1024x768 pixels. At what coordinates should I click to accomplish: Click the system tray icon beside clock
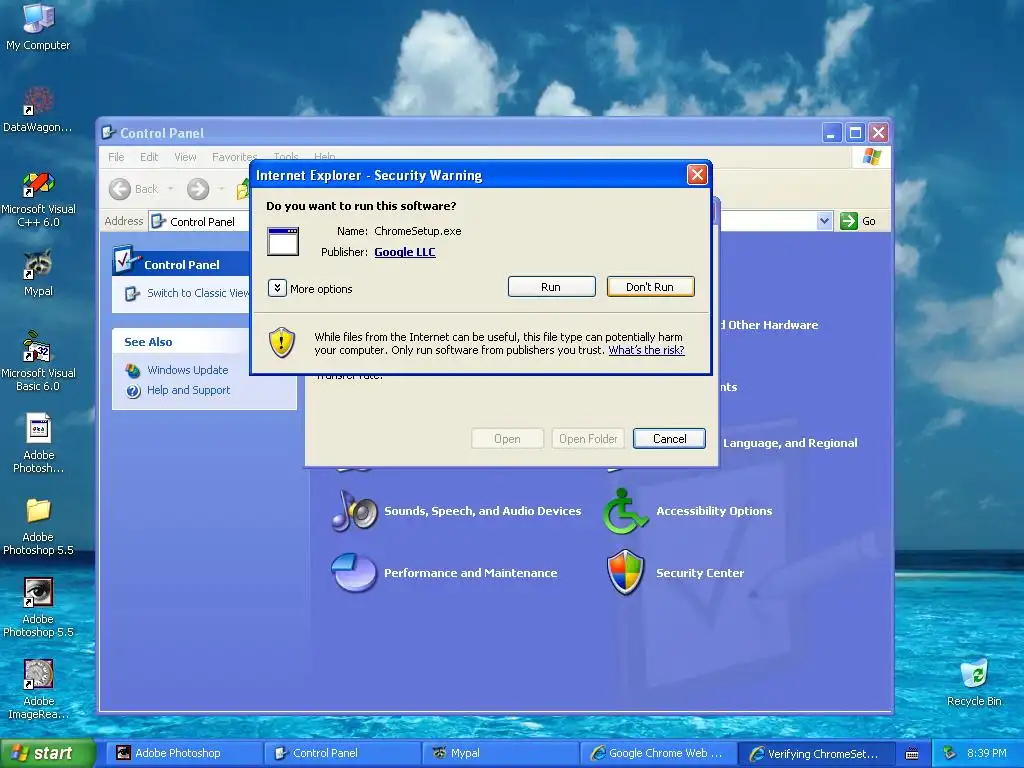point(949,753)
